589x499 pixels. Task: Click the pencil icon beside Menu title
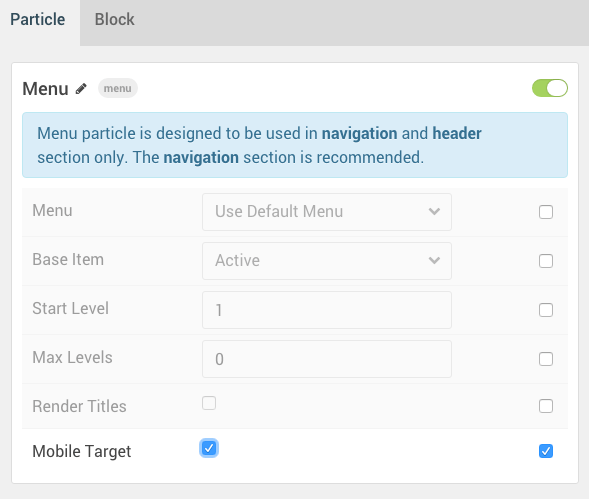coord(81,89)
